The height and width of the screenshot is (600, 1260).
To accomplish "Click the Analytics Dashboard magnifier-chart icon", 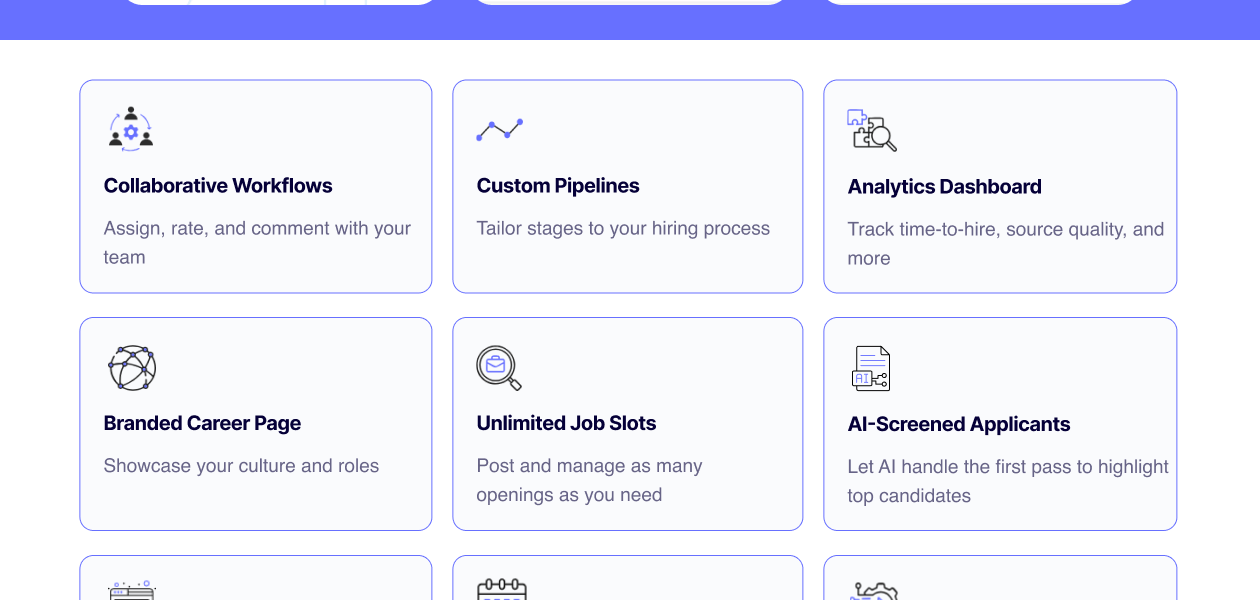I will pyautogui.click(x=872, y=131).
